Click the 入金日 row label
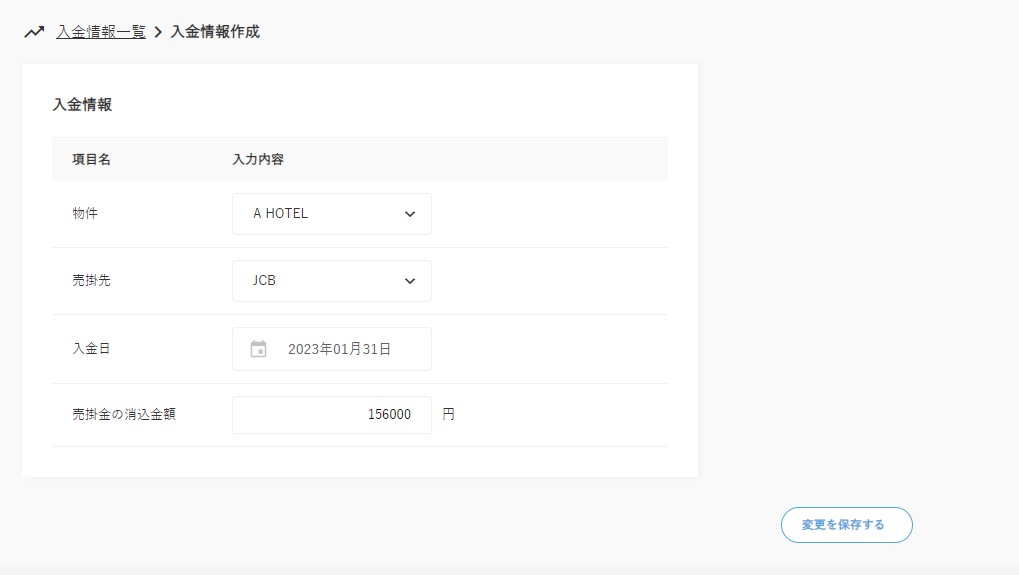 (91, 349)
